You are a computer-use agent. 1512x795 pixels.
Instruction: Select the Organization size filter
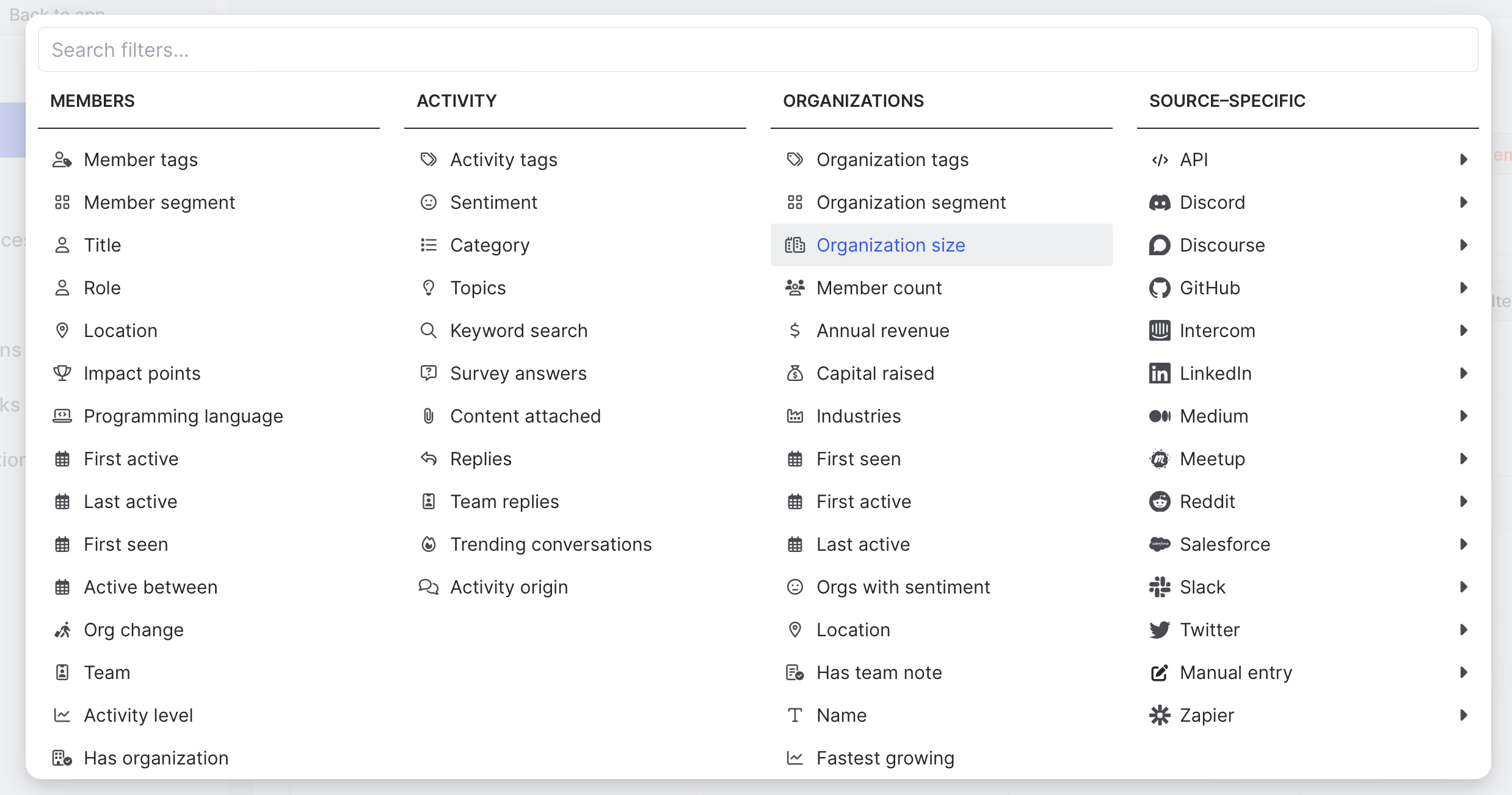coord(890,245)
